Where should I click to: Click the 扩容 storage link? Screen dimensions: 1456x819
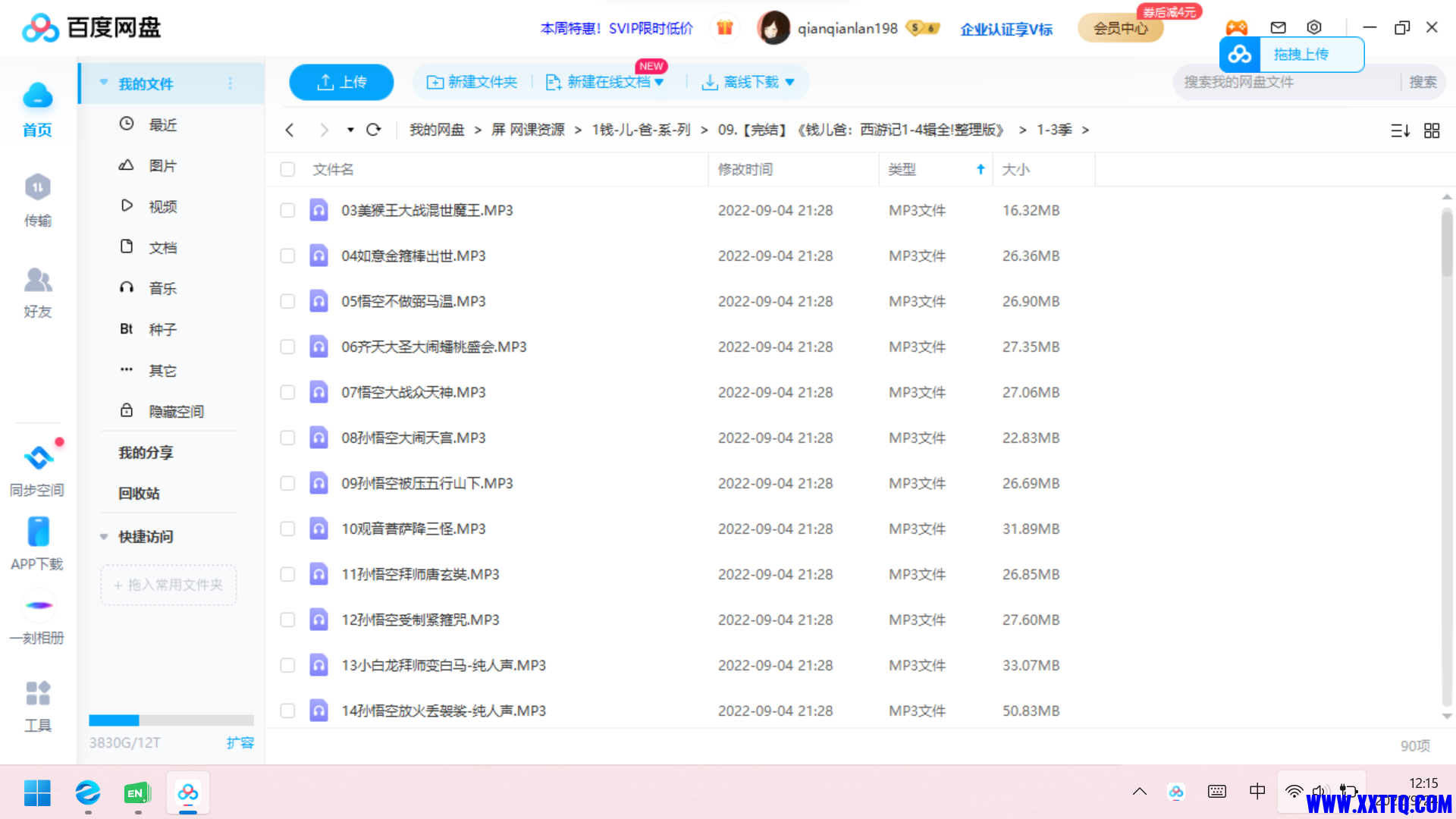point(240,742)
